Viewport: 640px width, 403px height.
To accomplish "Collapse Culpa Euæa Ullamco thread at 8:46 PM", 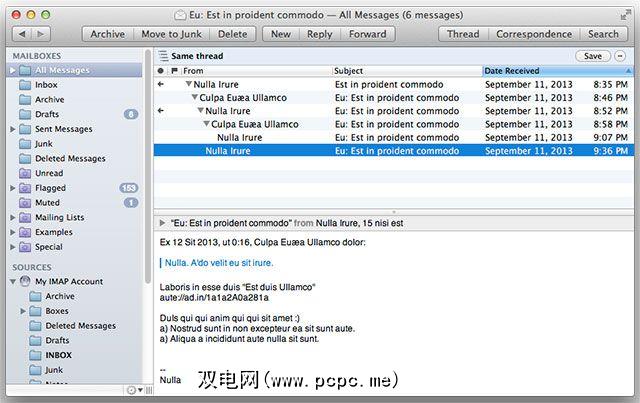I will coord(194,97).
